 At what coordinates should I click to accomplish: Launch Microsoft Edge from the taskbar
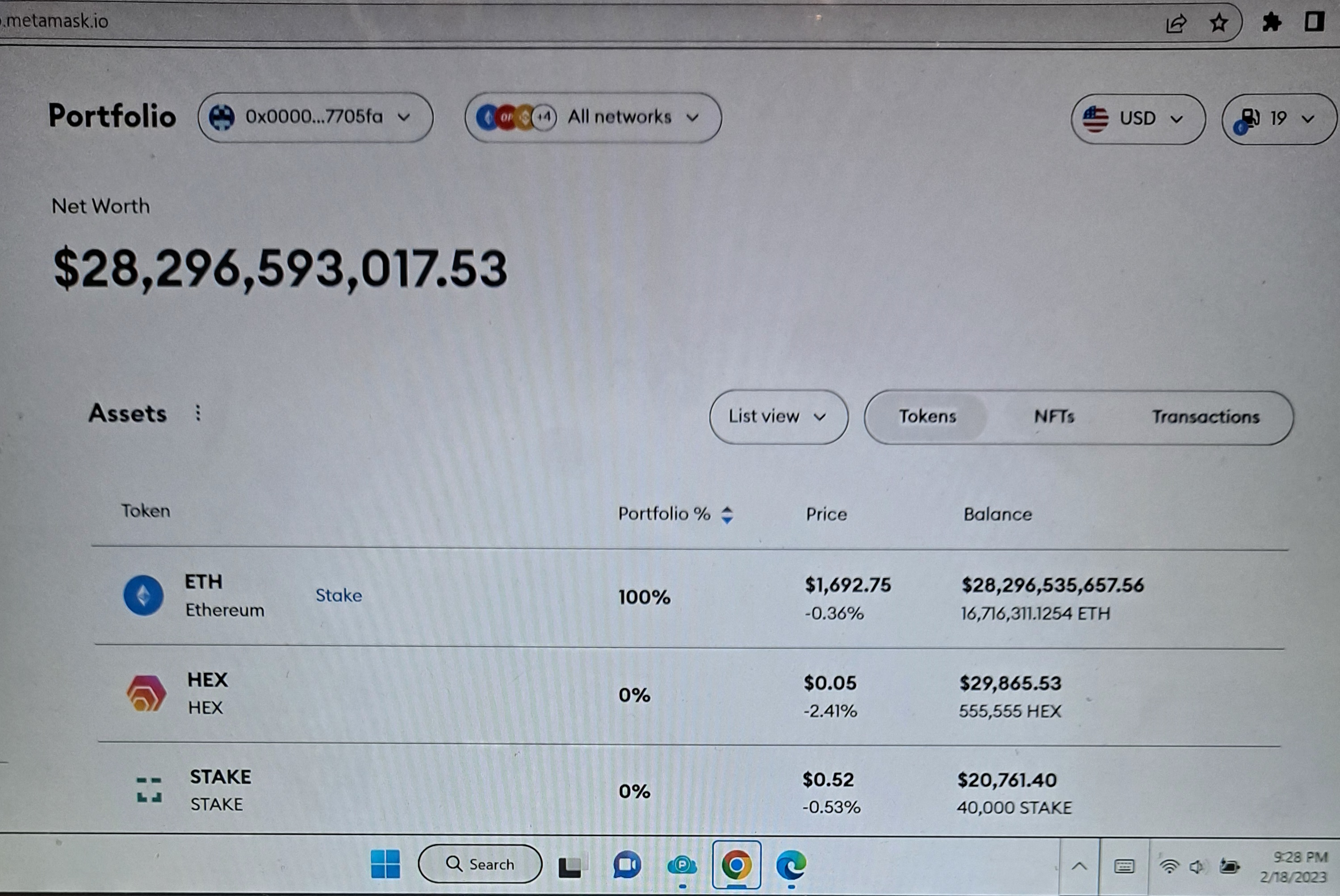790,865
